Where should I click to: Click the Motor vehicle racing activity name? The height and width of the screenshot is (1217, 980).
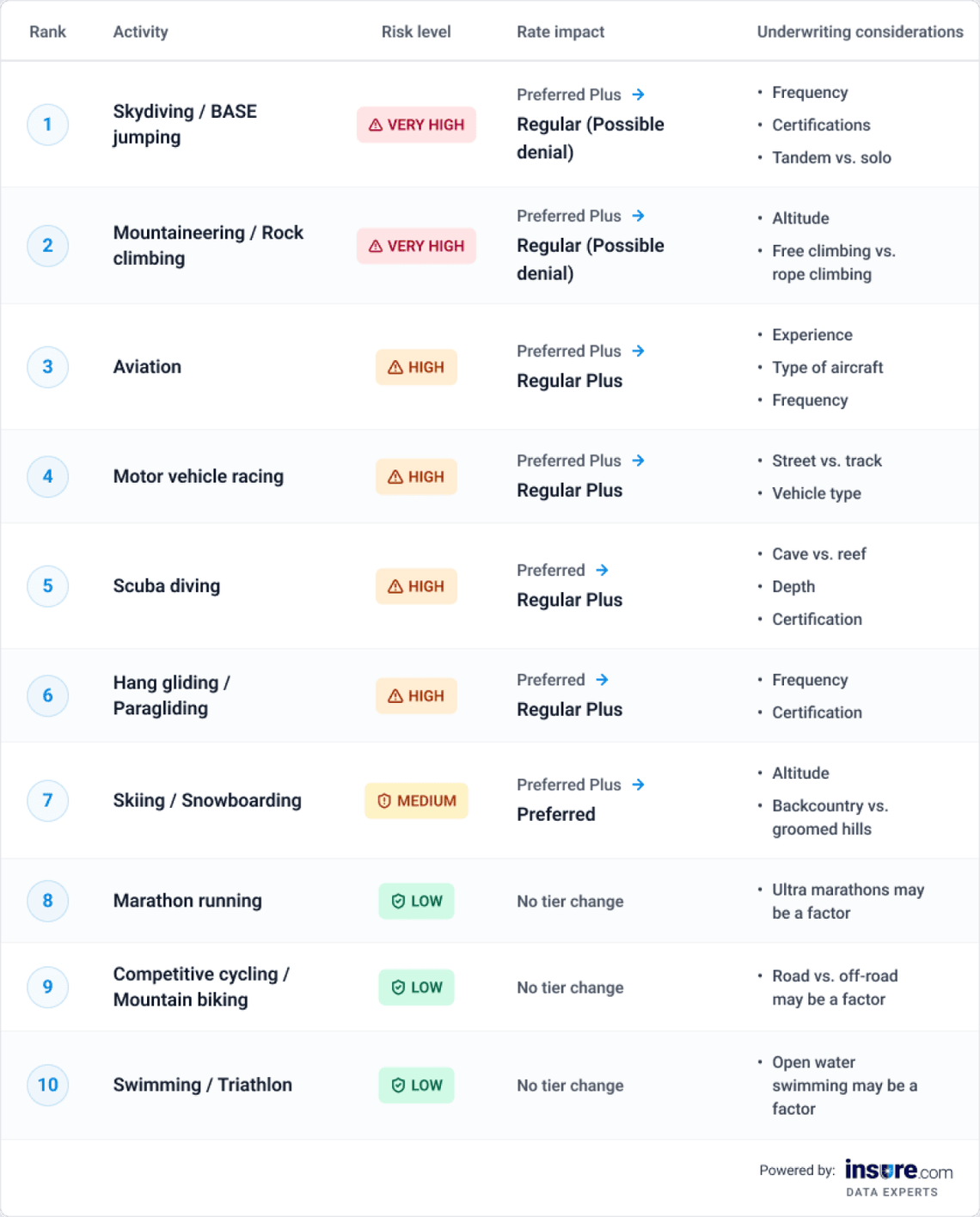coord(199,476)
